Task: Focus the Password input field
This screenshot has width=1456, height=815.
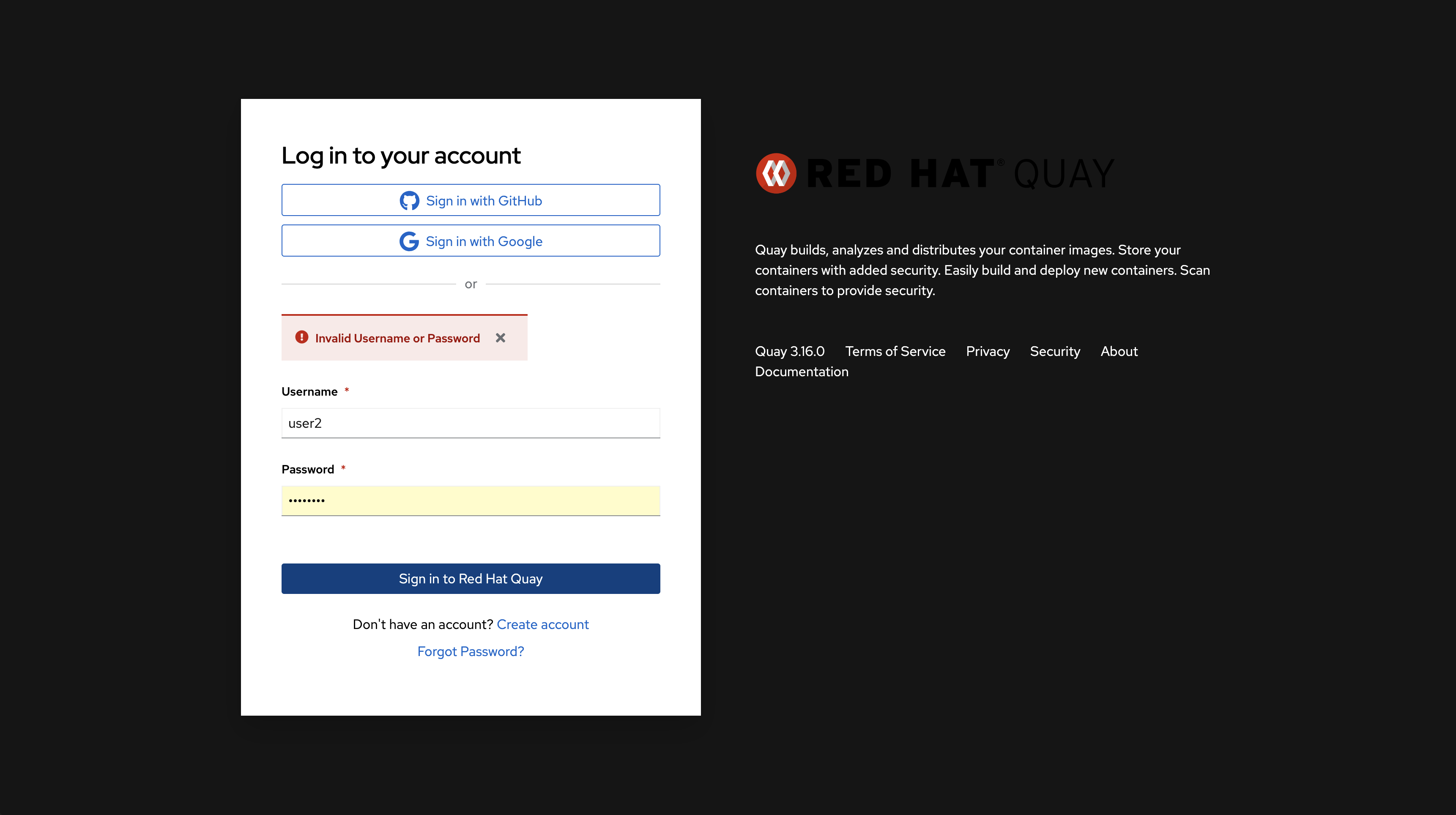Action: 470,501
